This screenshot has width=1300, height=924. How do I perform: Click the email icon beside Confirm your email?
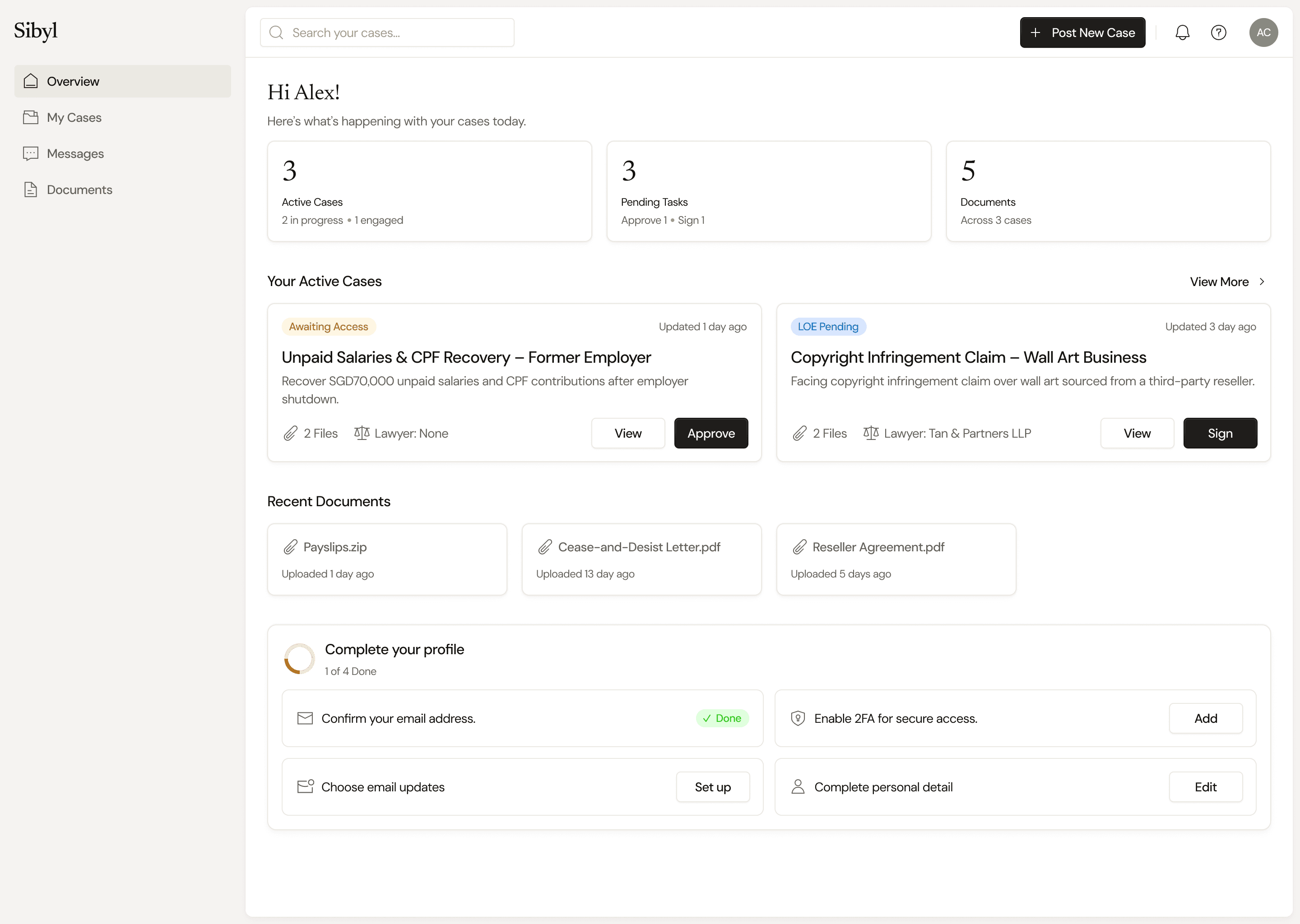tap(305, 718)
